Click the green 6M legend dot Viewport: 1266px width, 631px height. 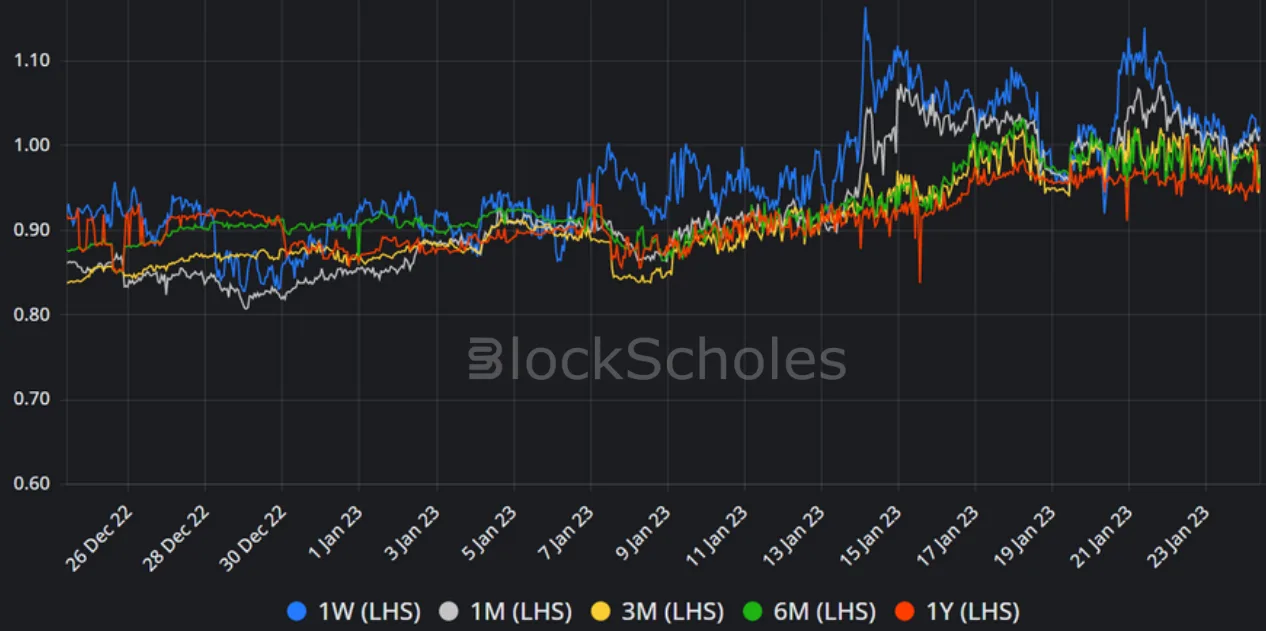click(x=751, y=610)
